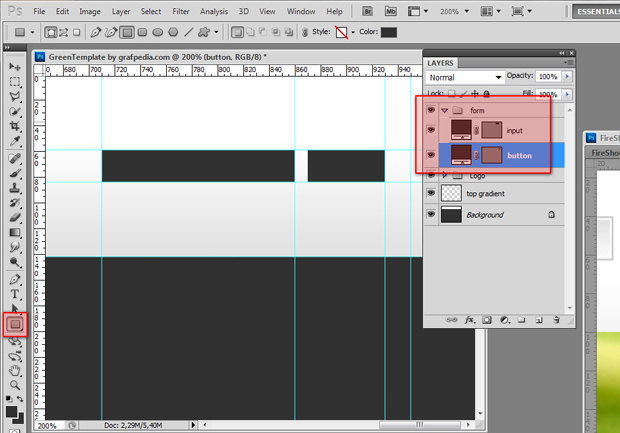
Task: Select the History Brush tool
Action: pyautogui.click(x=15, y=203)
